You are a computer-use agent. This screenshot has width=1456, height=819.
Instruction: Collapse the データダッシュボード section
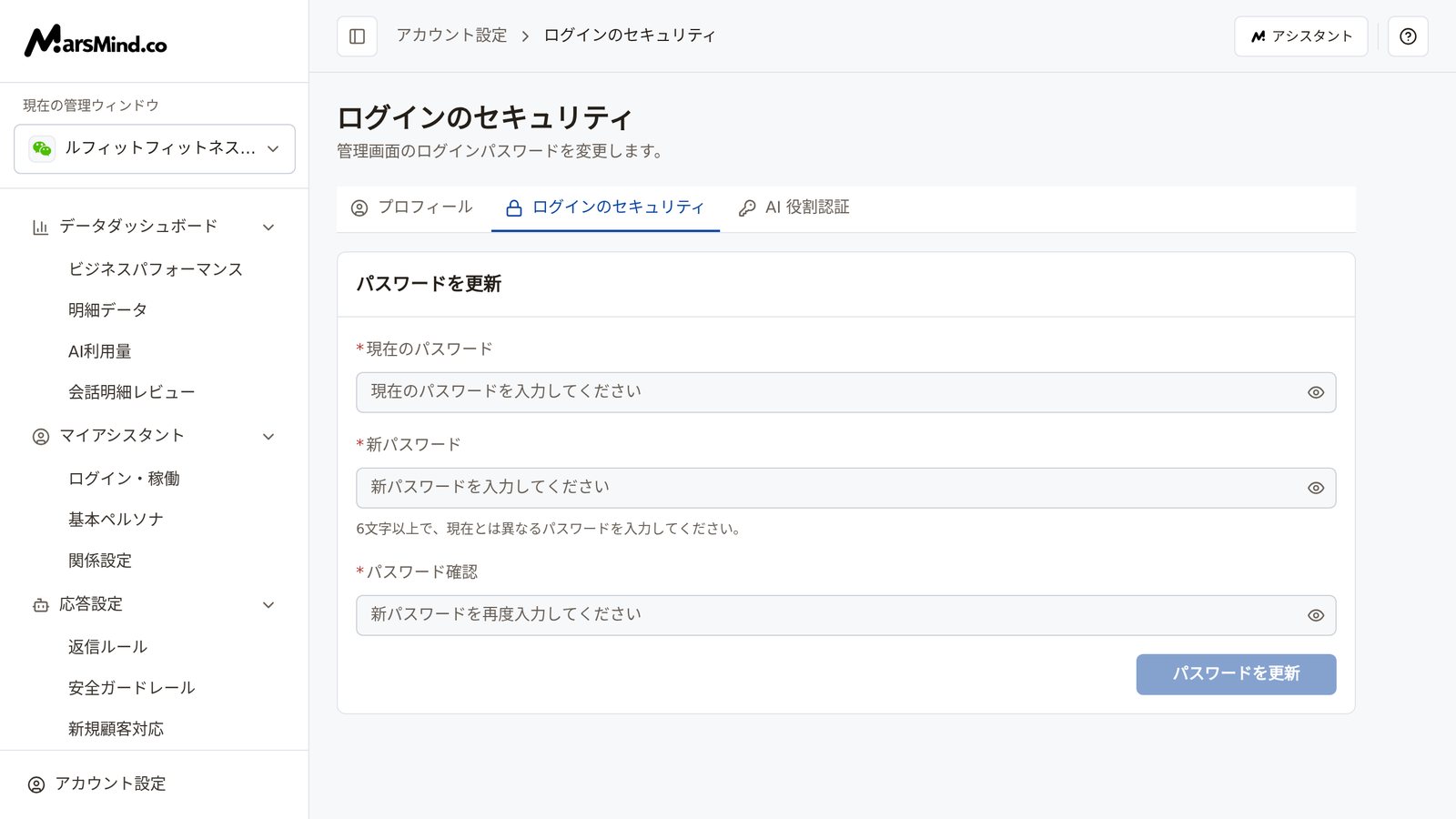point(268,227)
